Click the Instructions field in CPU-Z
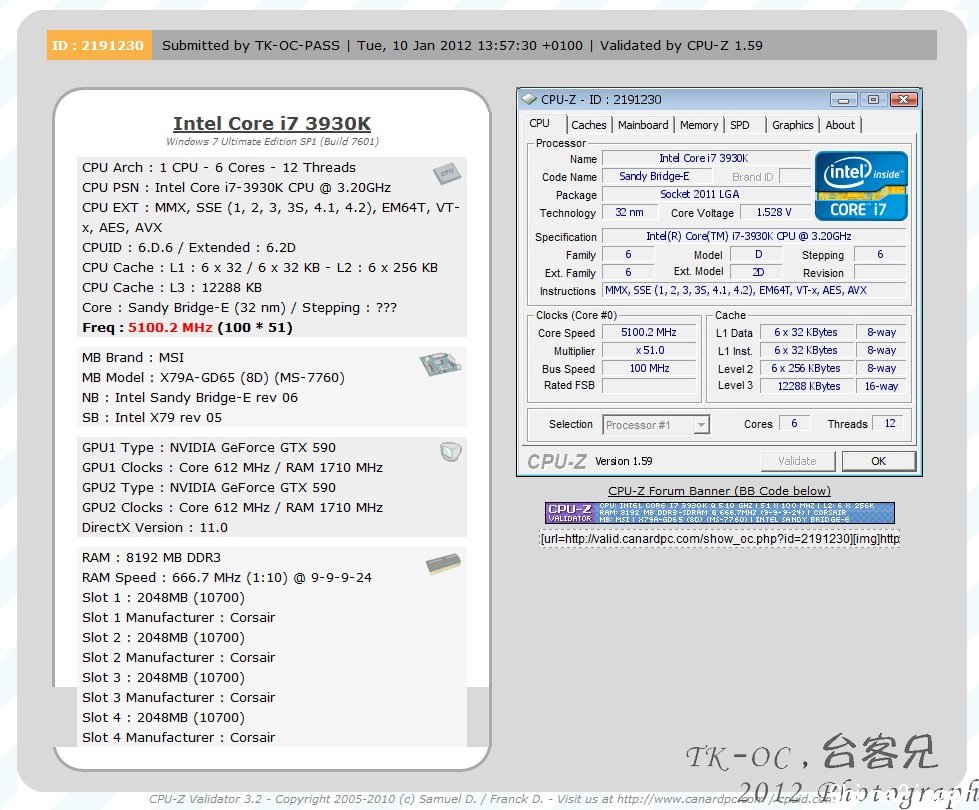The image size is (979, 810). 754,290
